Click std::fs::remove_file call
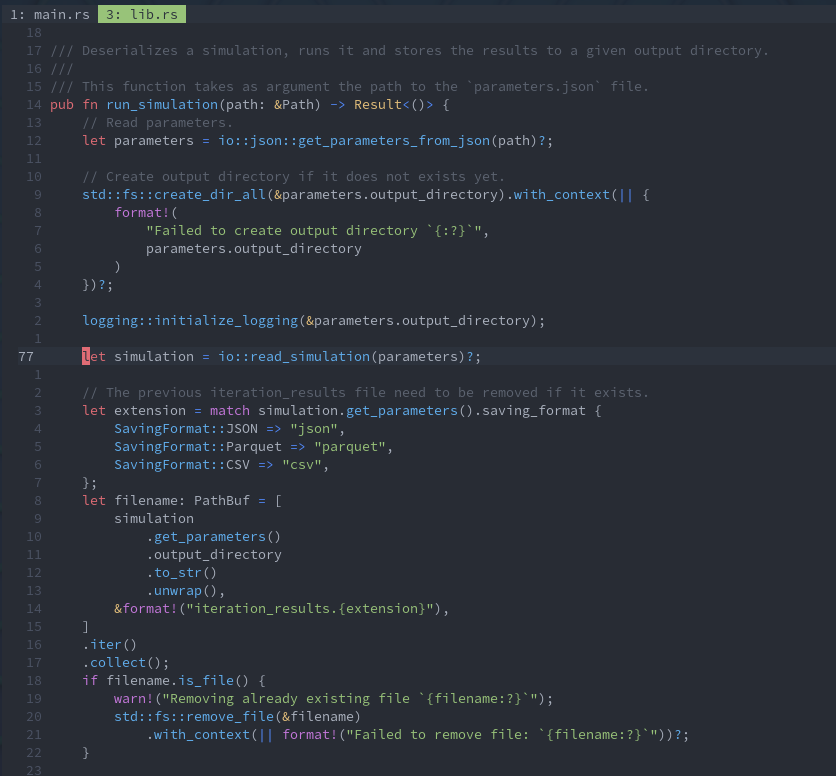 pyautogui.click(x=194, y=717)
